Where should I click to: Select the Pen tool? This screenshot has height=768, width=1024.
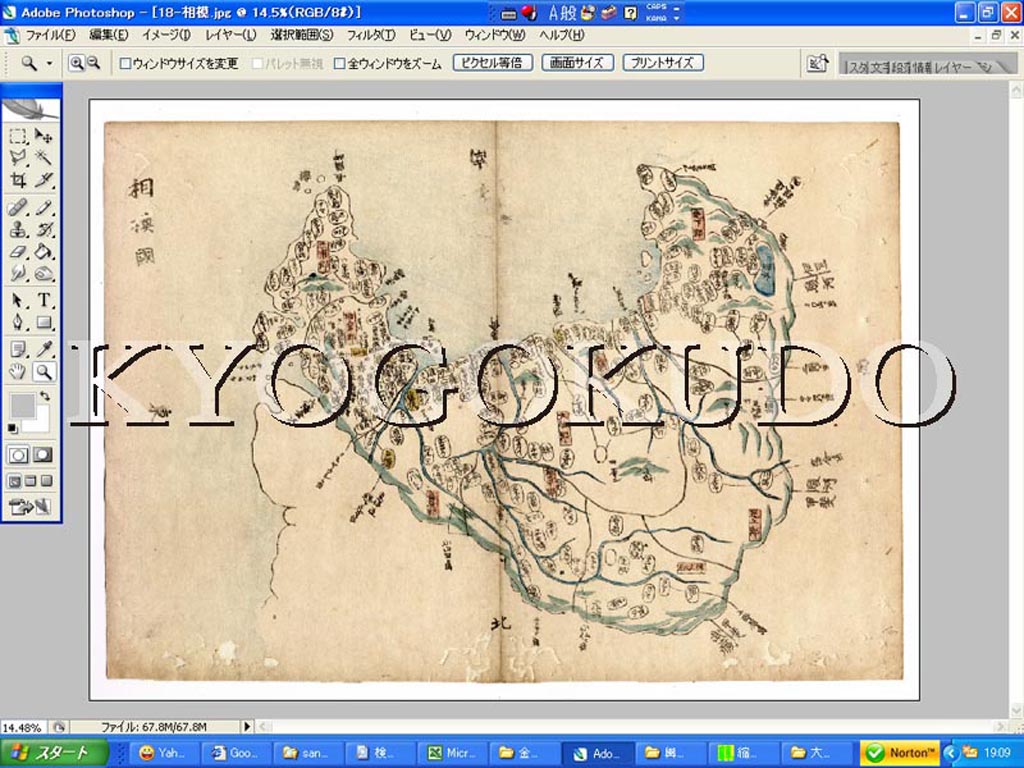pos(18,322)
